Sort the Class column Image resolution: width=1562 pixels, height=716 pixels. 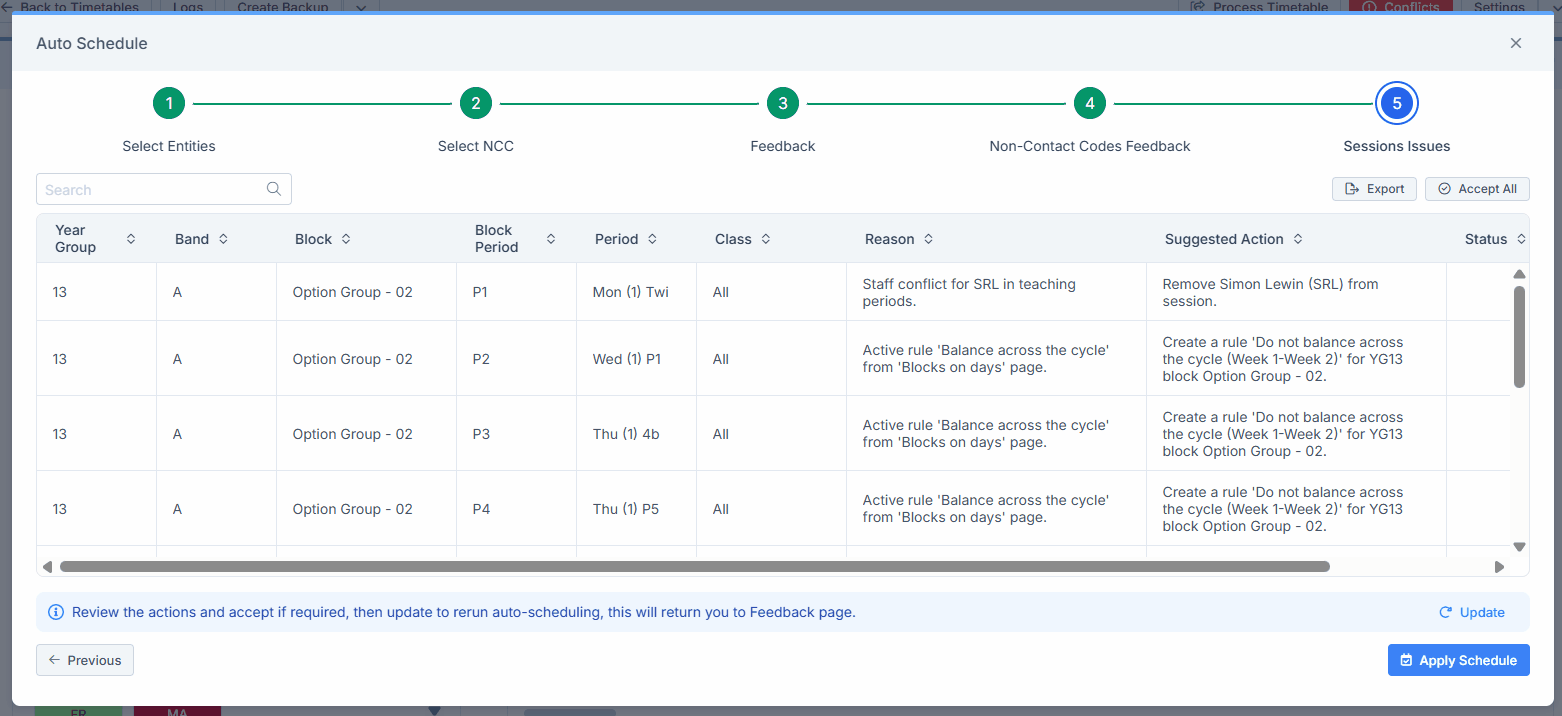pyautogui.click(x=766, y=239)
